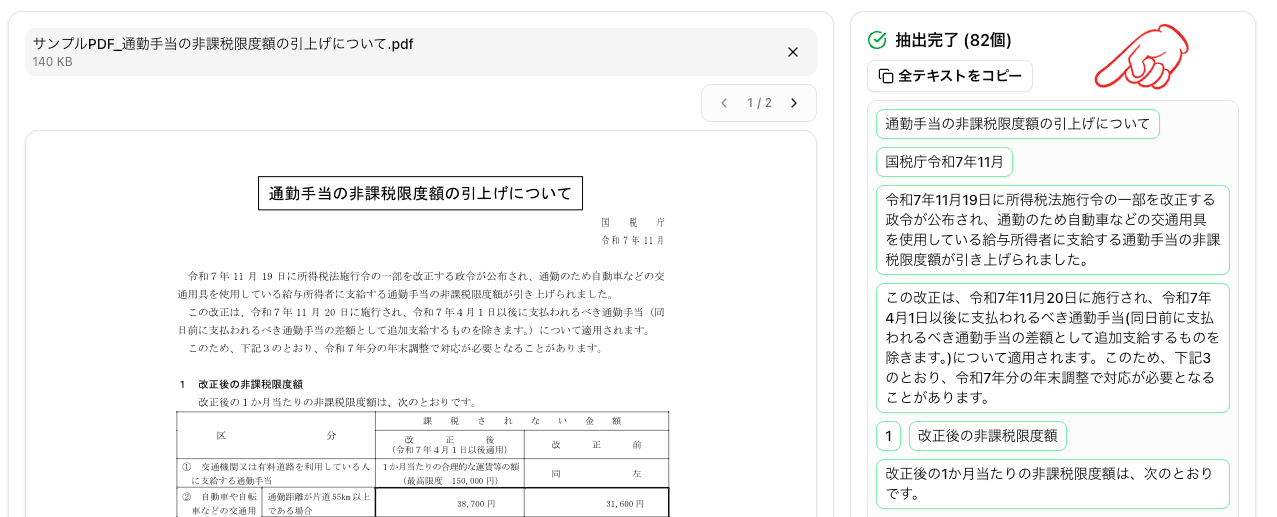Click table cell '31,600 円' in PDF
Viewport: 1277px width, 517px height.
[x=625, y=504]
